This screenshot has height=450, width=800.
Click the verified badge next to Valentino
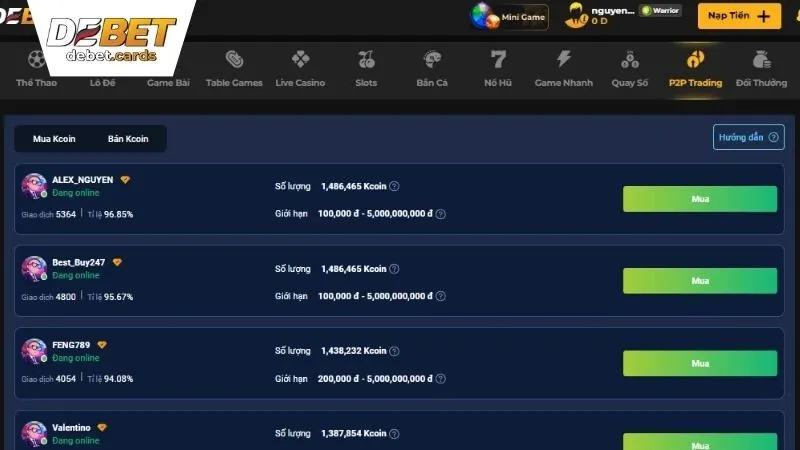pyautogui.click(x=102, y=428)
